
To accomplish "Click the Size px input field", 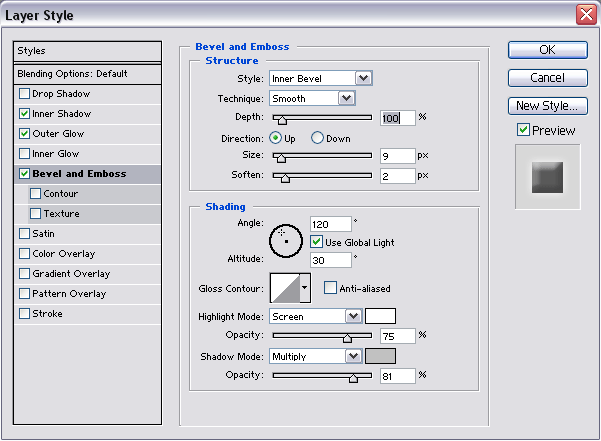I will (x=397, y=156).
